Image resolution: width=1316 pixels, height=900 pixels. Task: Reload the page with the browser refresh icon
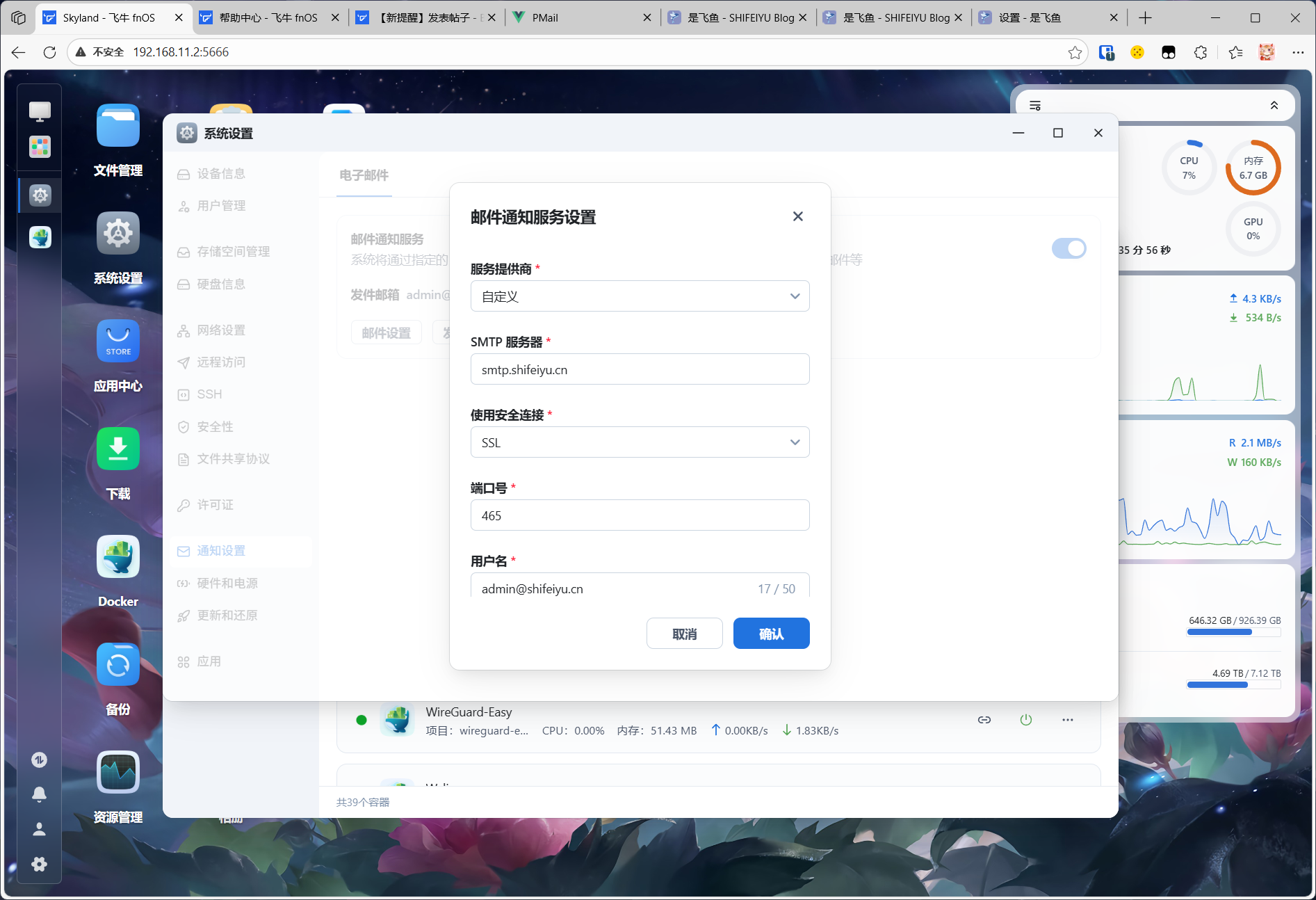click(x=49, y=52)
